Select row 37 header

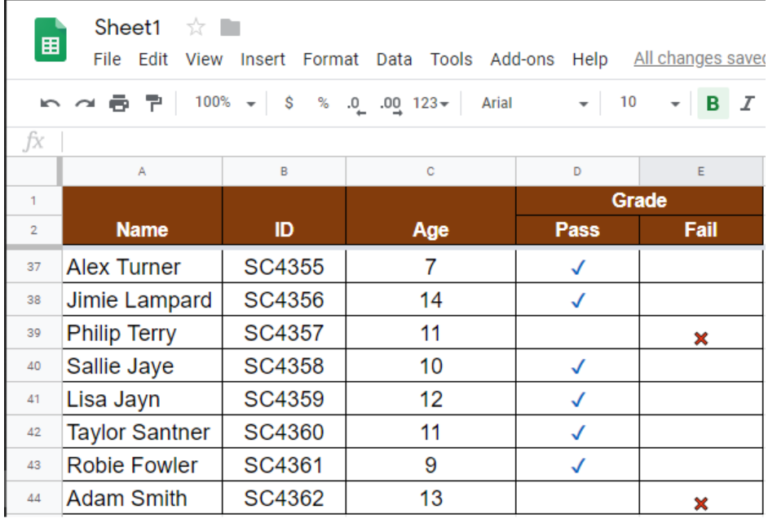33,267
